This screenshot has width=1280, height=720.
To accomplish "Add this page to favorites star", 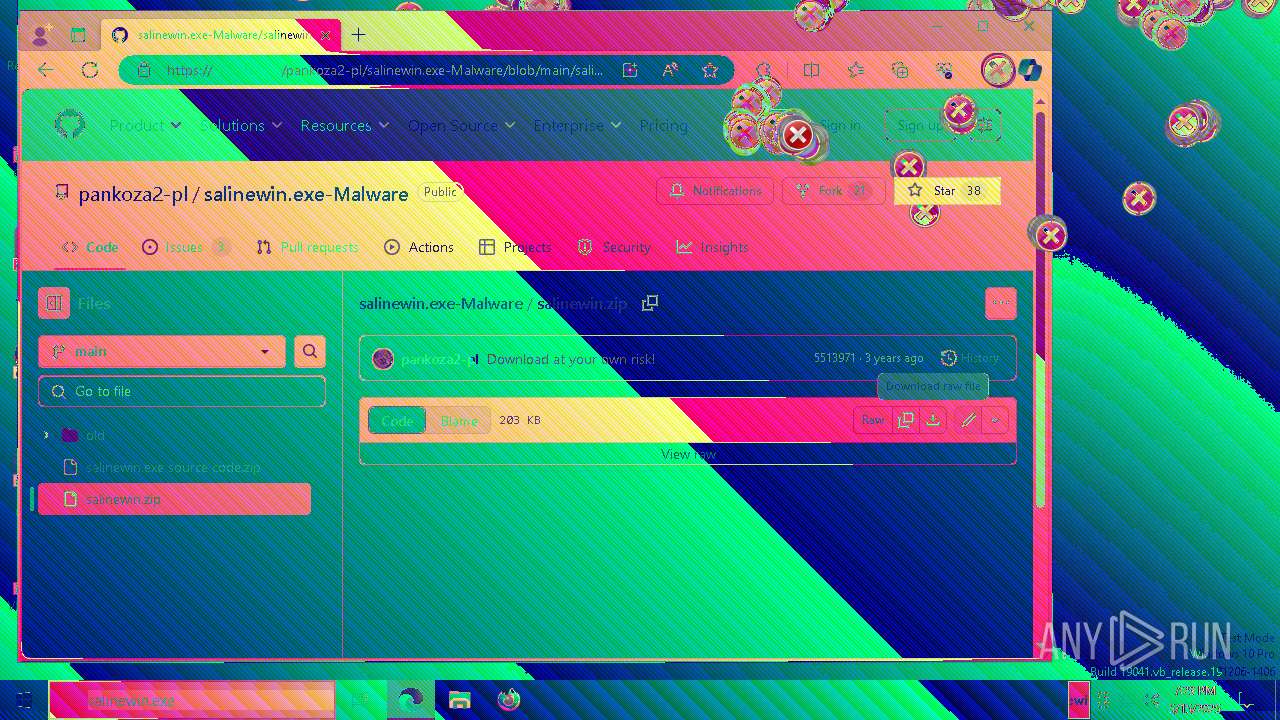I will [x=710, y=70].
